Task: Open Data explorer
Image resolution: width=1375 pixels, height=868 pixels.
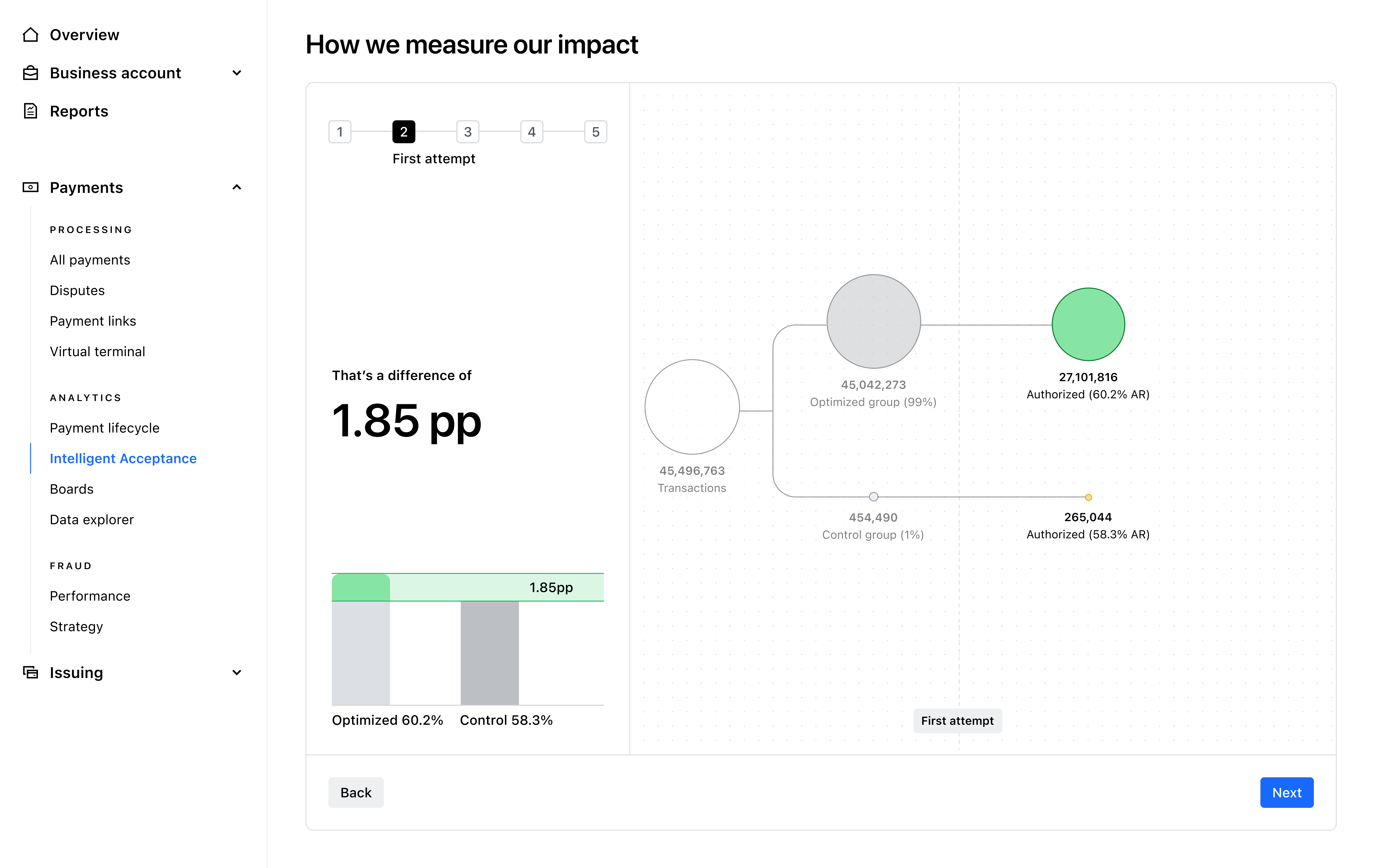Action: pos(92,520)
